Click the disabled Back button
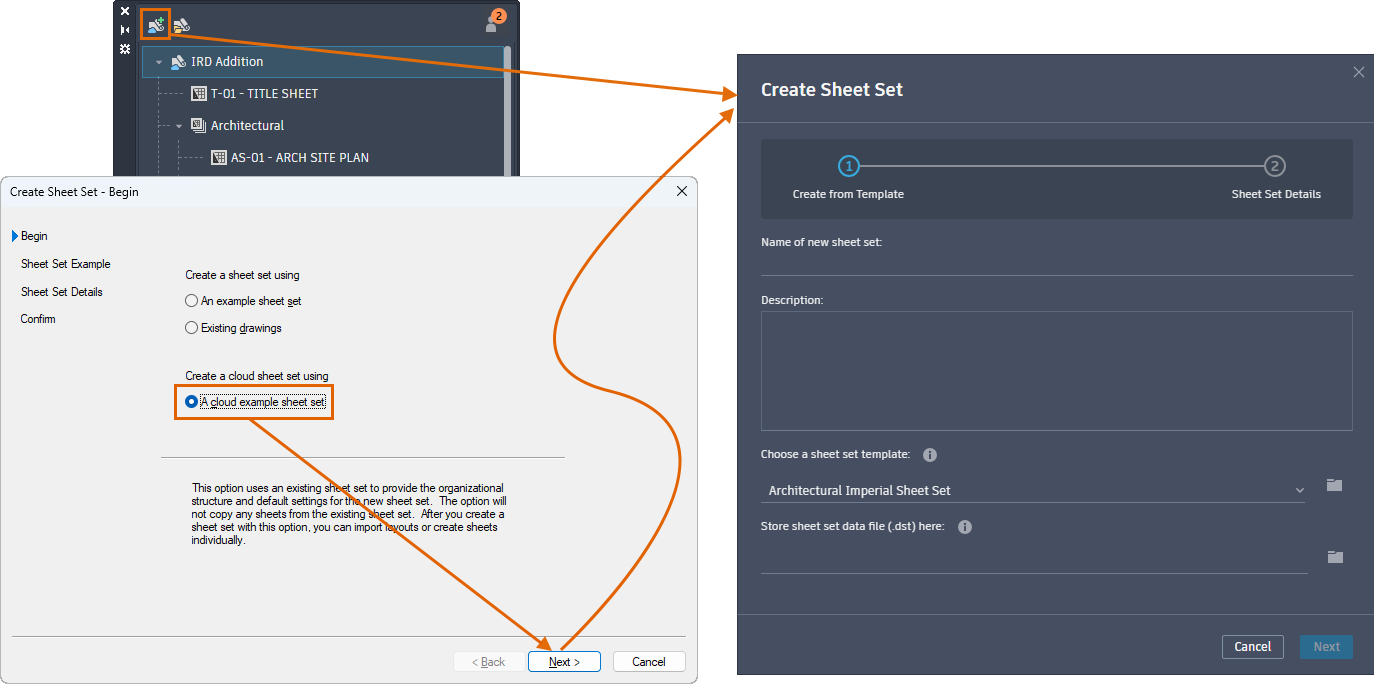The height and width of the screenshot is (684, 1374). click(489, 662)
